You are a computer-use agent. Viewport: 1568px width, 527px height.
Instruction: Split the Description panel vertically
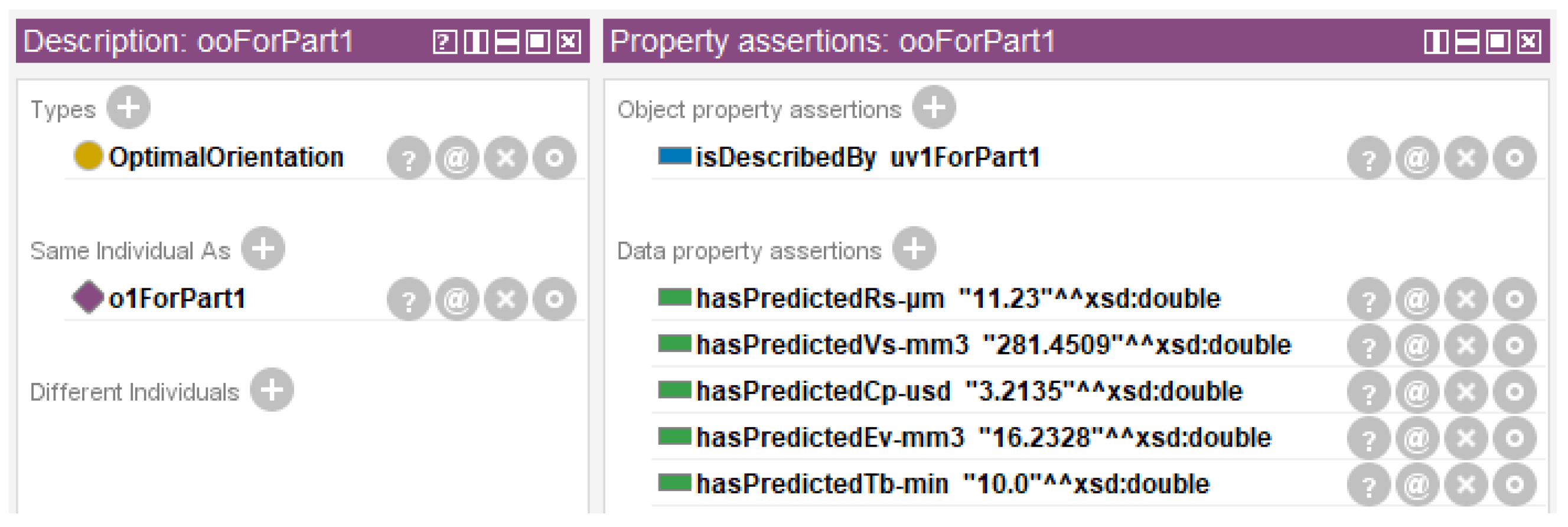(x=475, y=42)
